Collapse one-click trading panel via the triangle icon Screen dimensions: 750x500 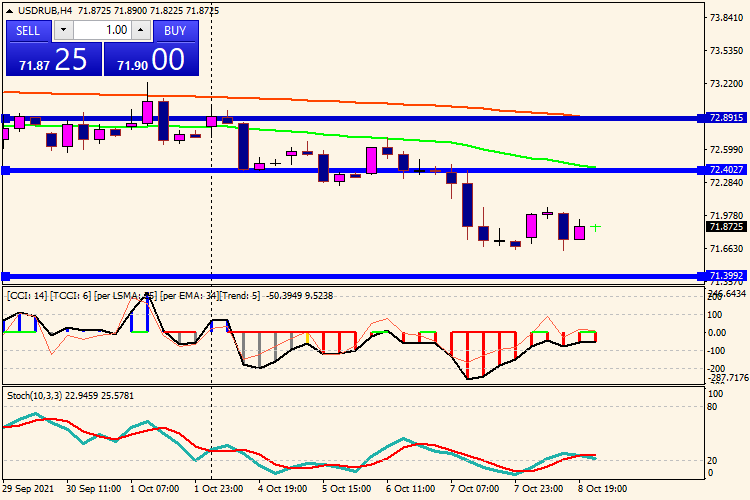pos(10,11)
